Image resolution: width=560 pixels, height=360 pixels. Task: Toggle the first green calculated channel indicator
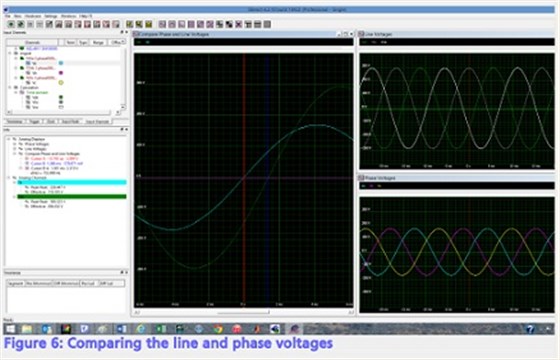pos(61,97)
